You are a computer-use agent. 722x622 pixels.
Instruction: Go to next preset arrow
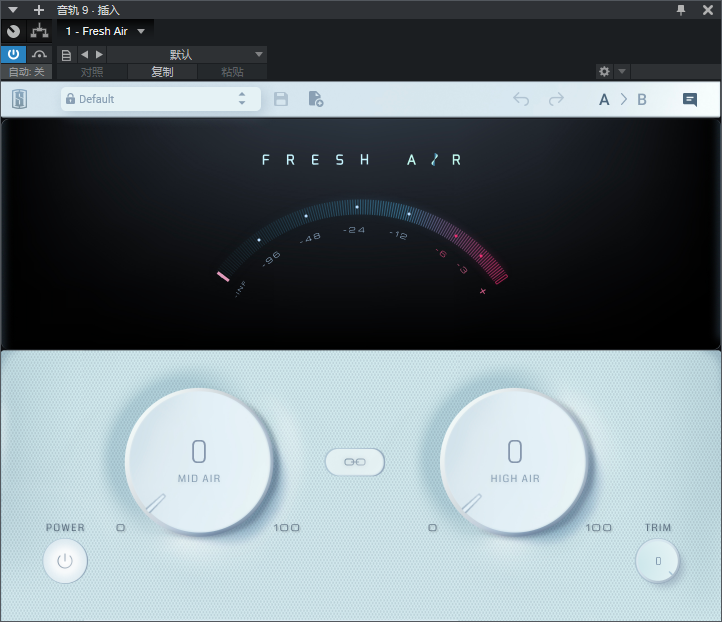pyautogui.click(x=99, y=55)
